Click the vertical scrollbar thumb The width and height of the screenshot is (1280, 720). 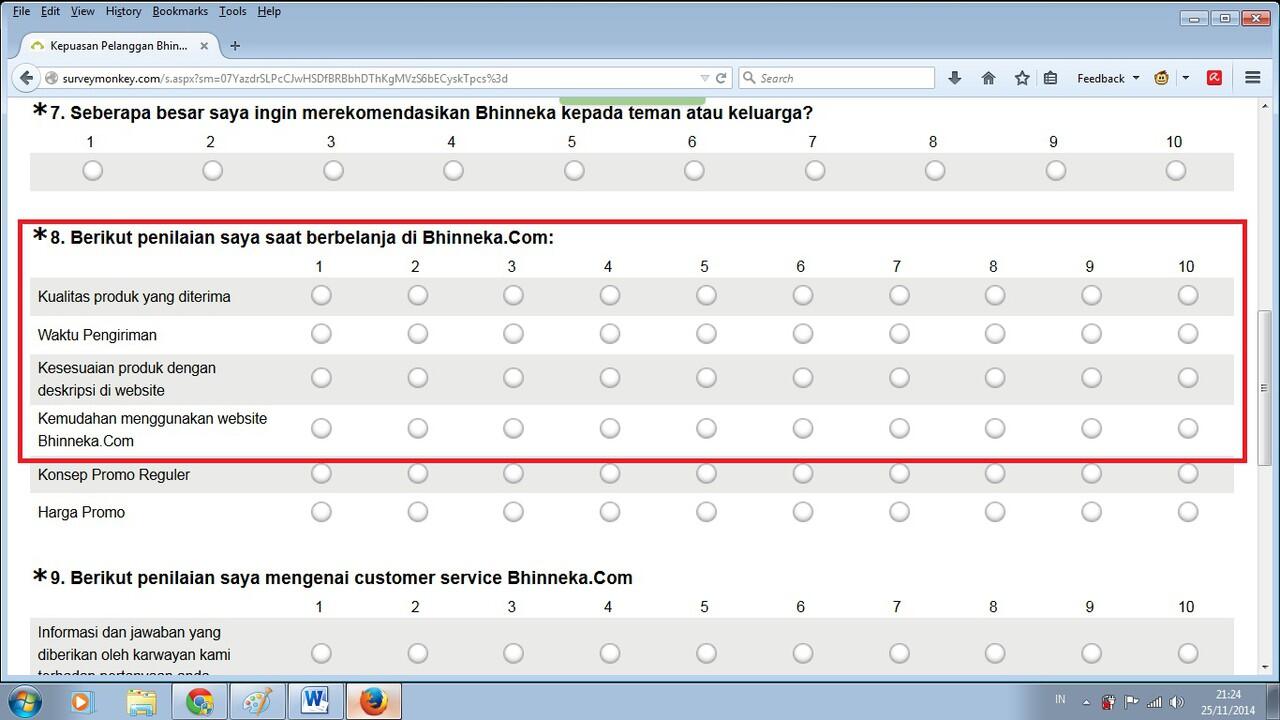pyautogui.click(x=1264, y=387)
